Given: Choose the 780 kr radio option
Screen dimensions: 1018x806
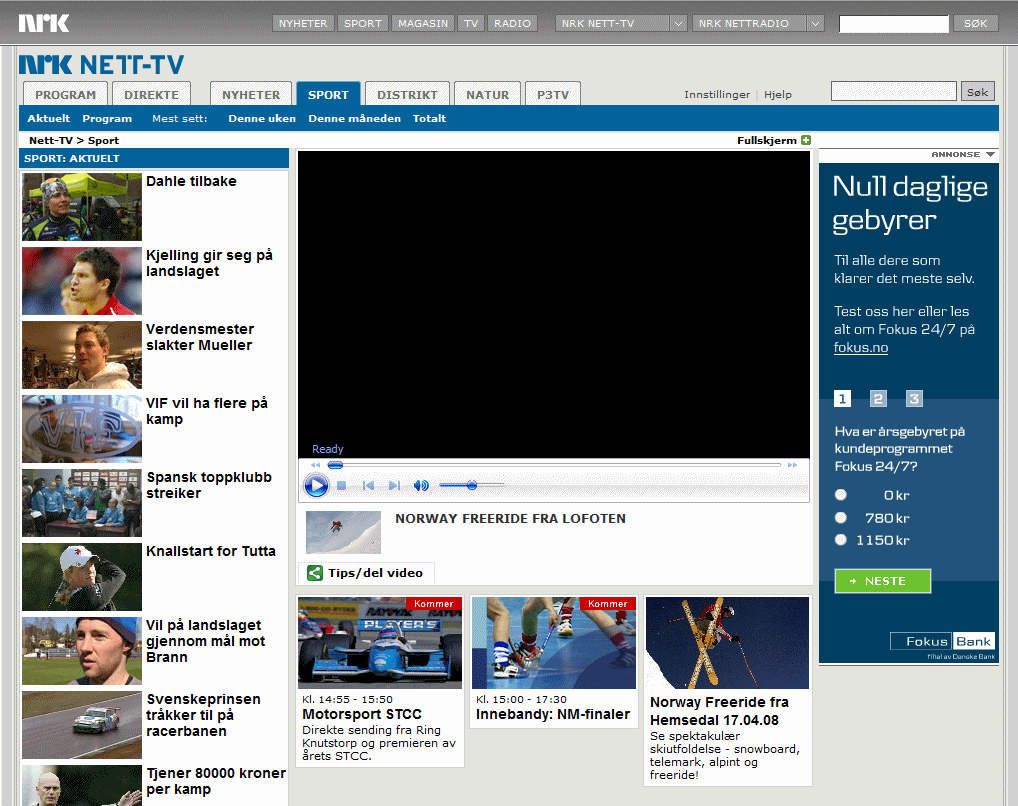Looking at the screenshot, I should click(x=841, y=518).
